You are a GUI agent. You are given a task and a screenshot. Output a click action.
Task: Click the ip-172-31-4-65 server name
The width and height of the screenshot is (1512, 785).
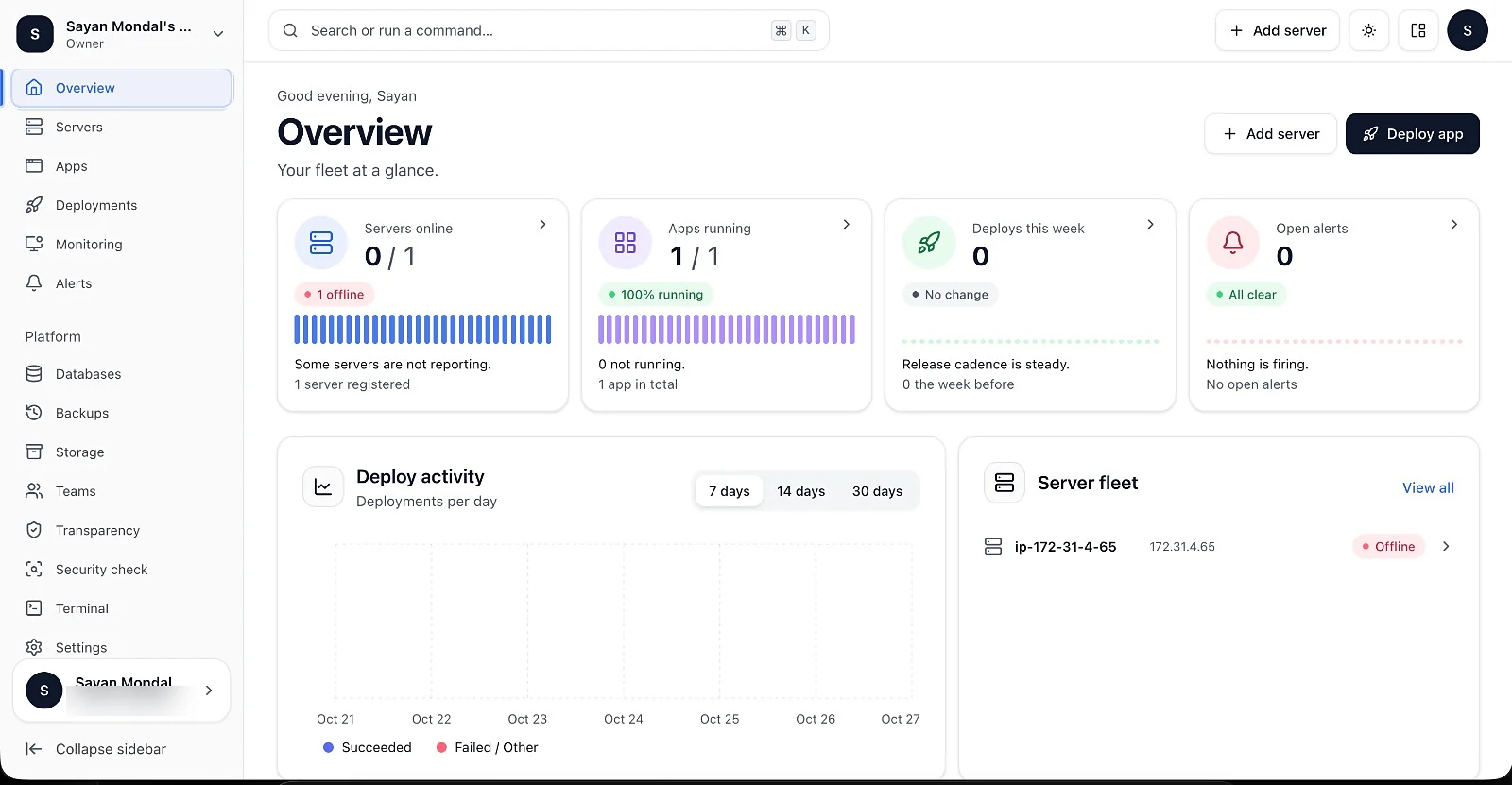1065,547
